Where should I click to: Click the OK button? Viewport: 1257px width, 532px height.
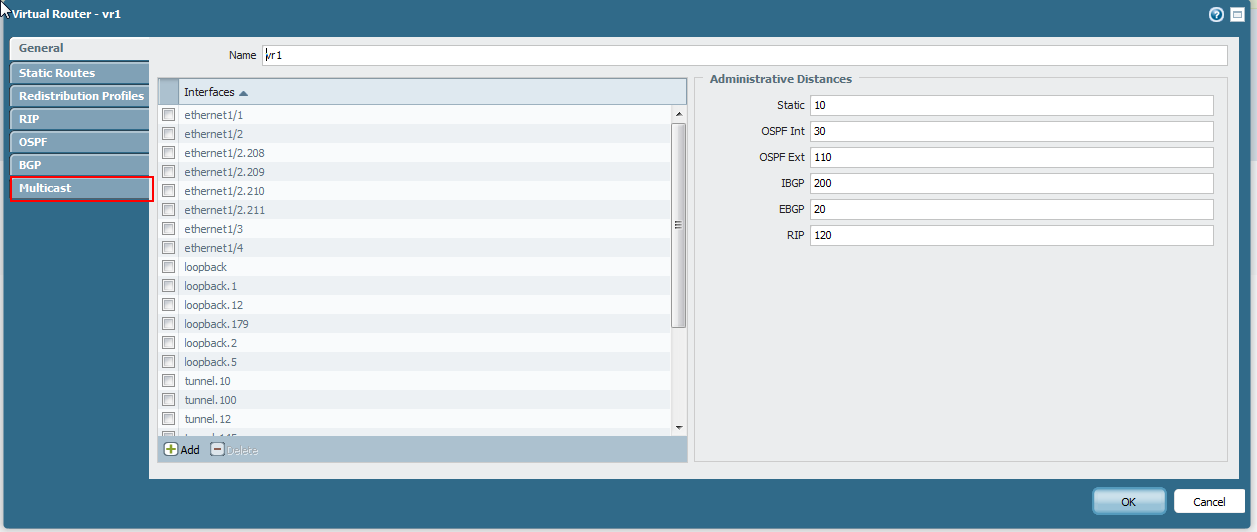[1129, 501]
